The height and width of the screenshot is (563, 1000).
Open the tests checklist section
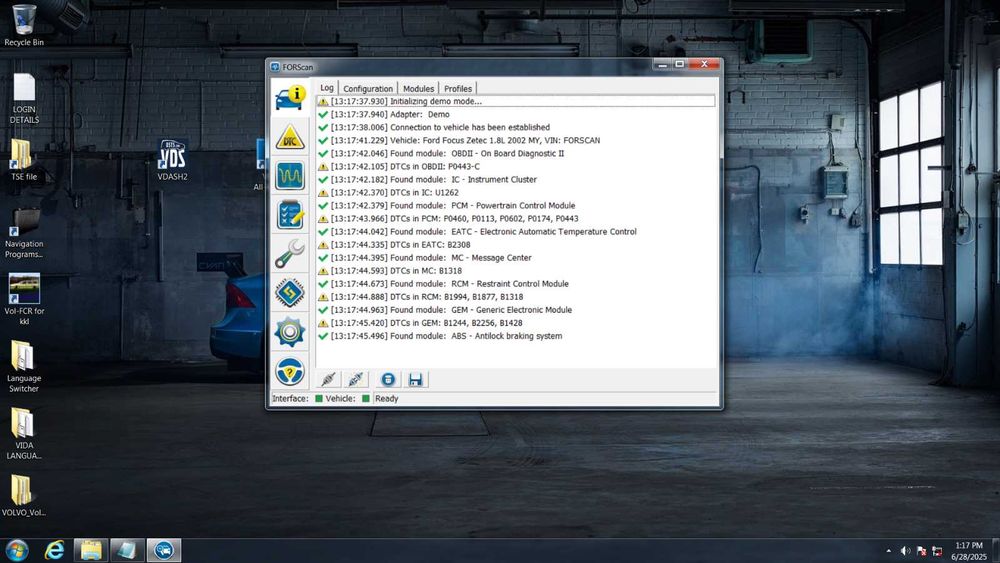coord(290,215)
